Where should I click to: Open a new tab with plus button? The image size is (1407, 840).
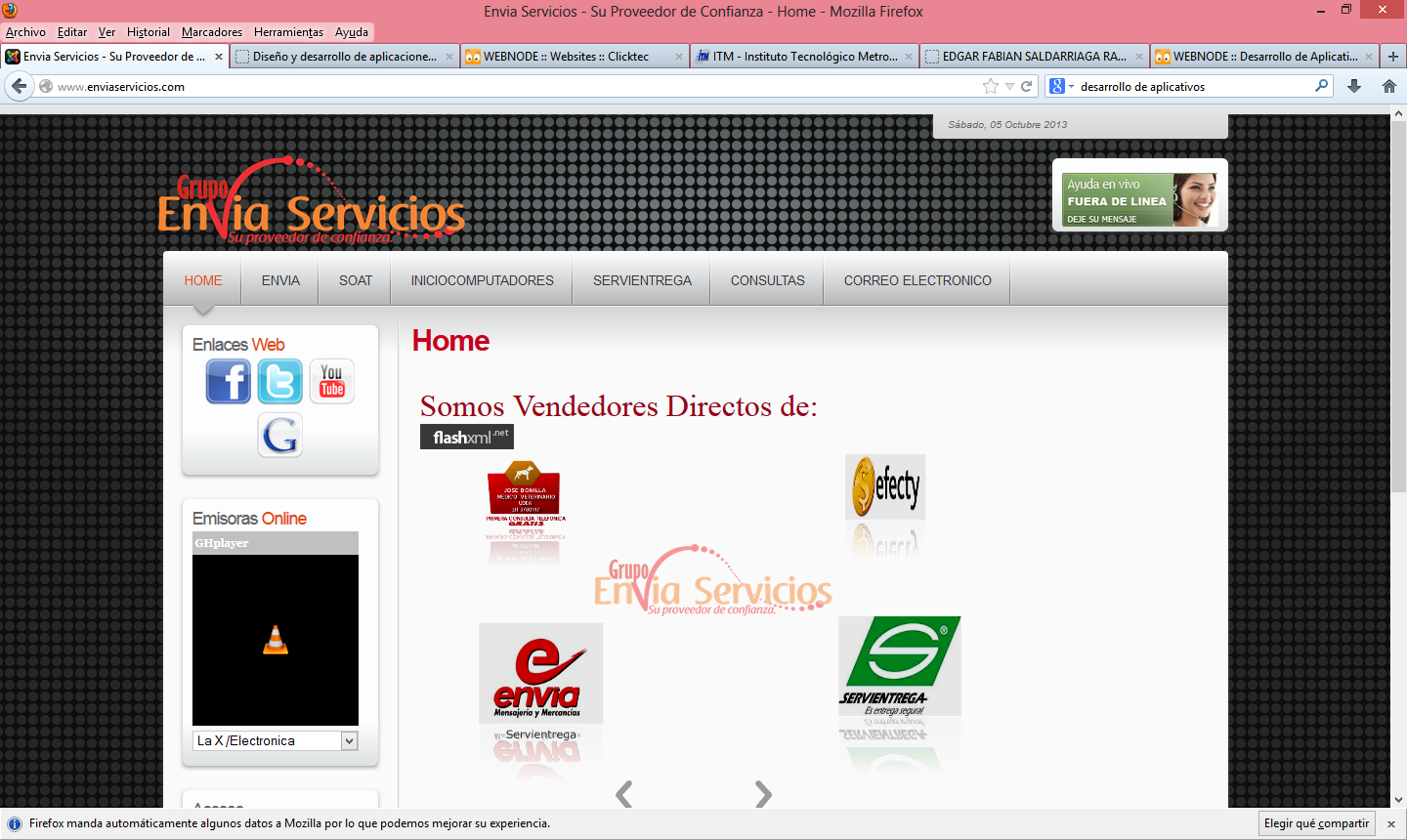point(1393,57)
